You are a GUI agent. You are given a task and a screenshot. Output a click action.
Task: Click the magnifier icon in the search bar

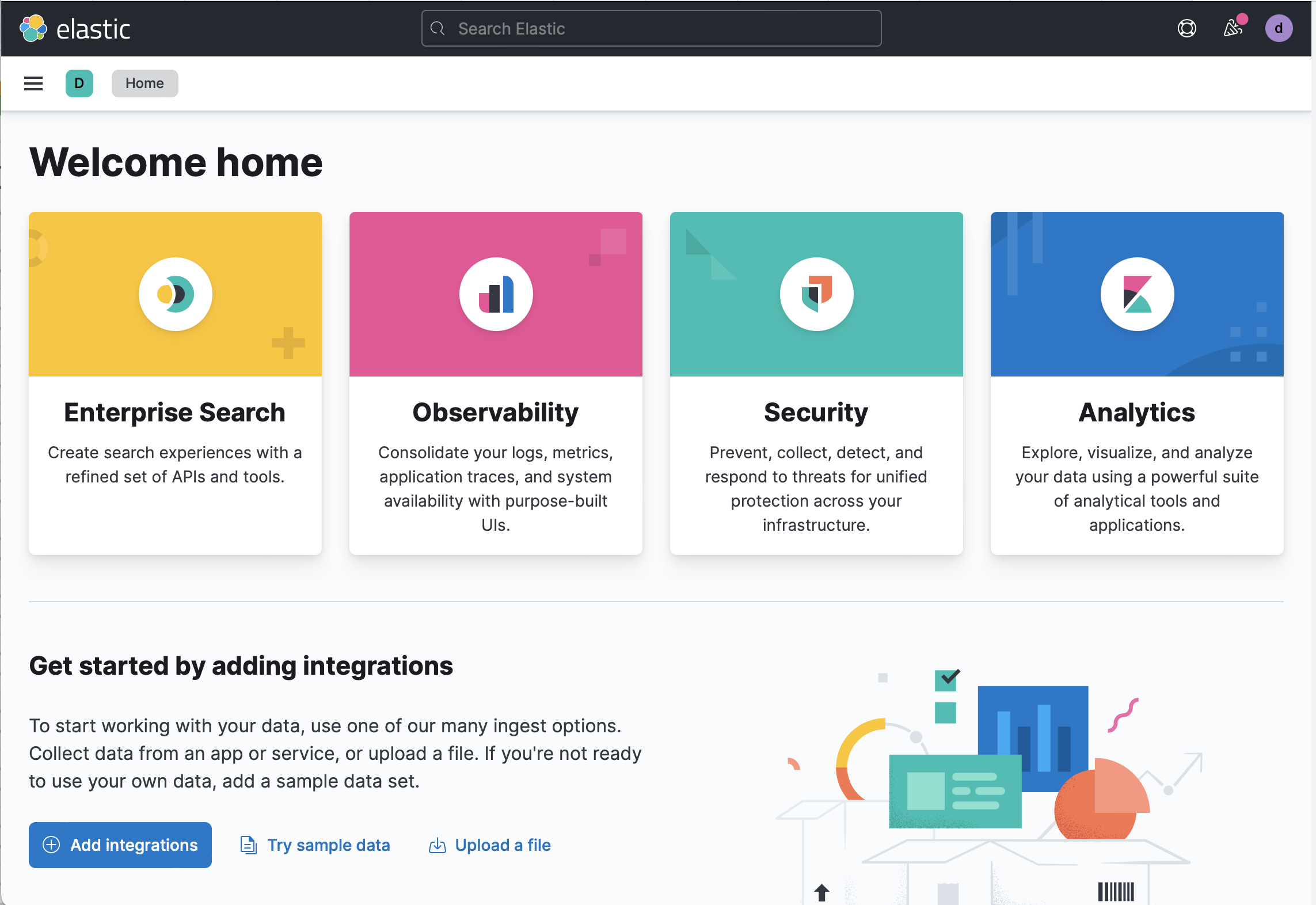pos(438,28)
